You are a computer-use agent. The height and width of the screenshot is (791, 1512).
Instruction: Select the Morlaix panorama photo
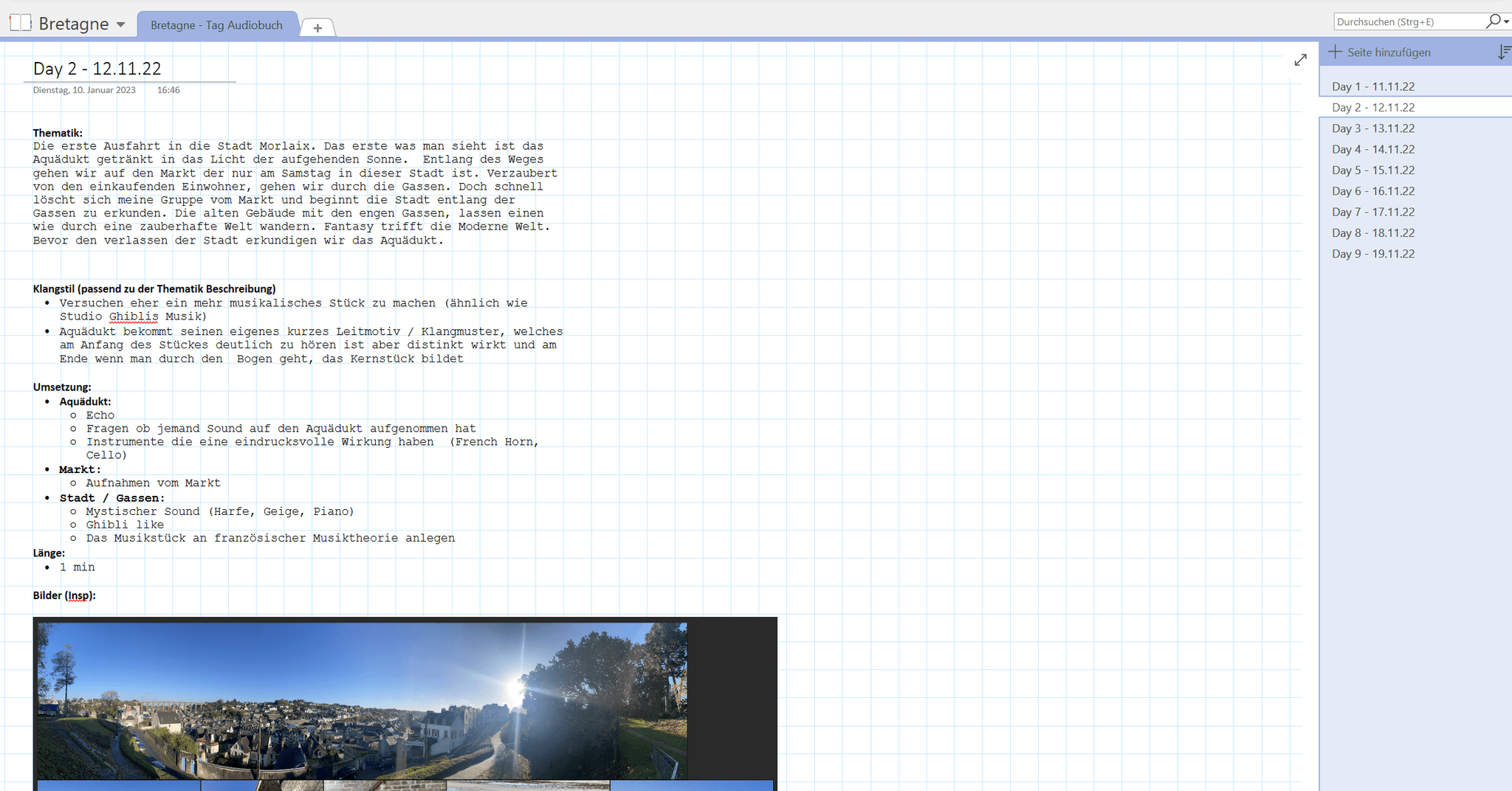click(x=362, y=701)
